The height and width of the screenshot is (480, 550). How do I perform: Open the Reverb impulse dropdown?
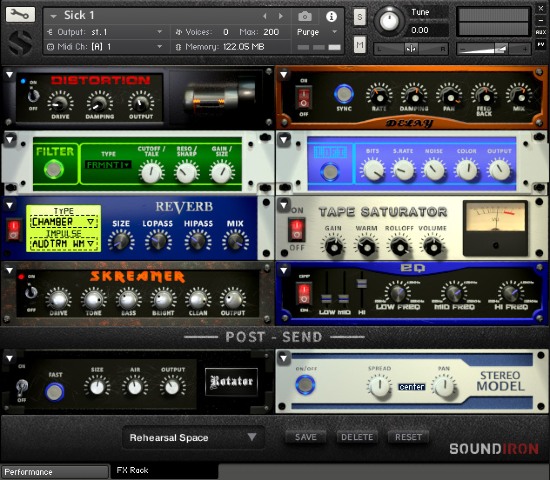coord(63,244)
